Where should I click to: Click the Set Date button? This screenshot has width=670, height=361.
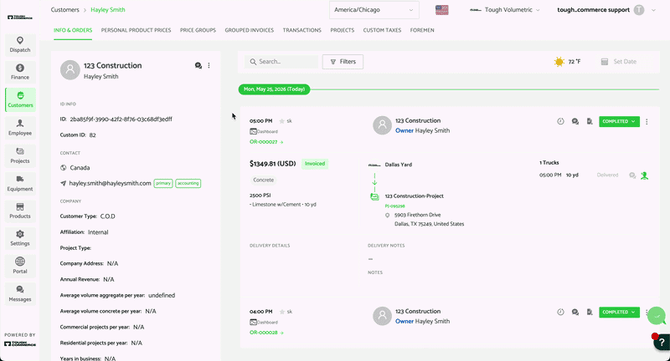click(x=619, y=62)
